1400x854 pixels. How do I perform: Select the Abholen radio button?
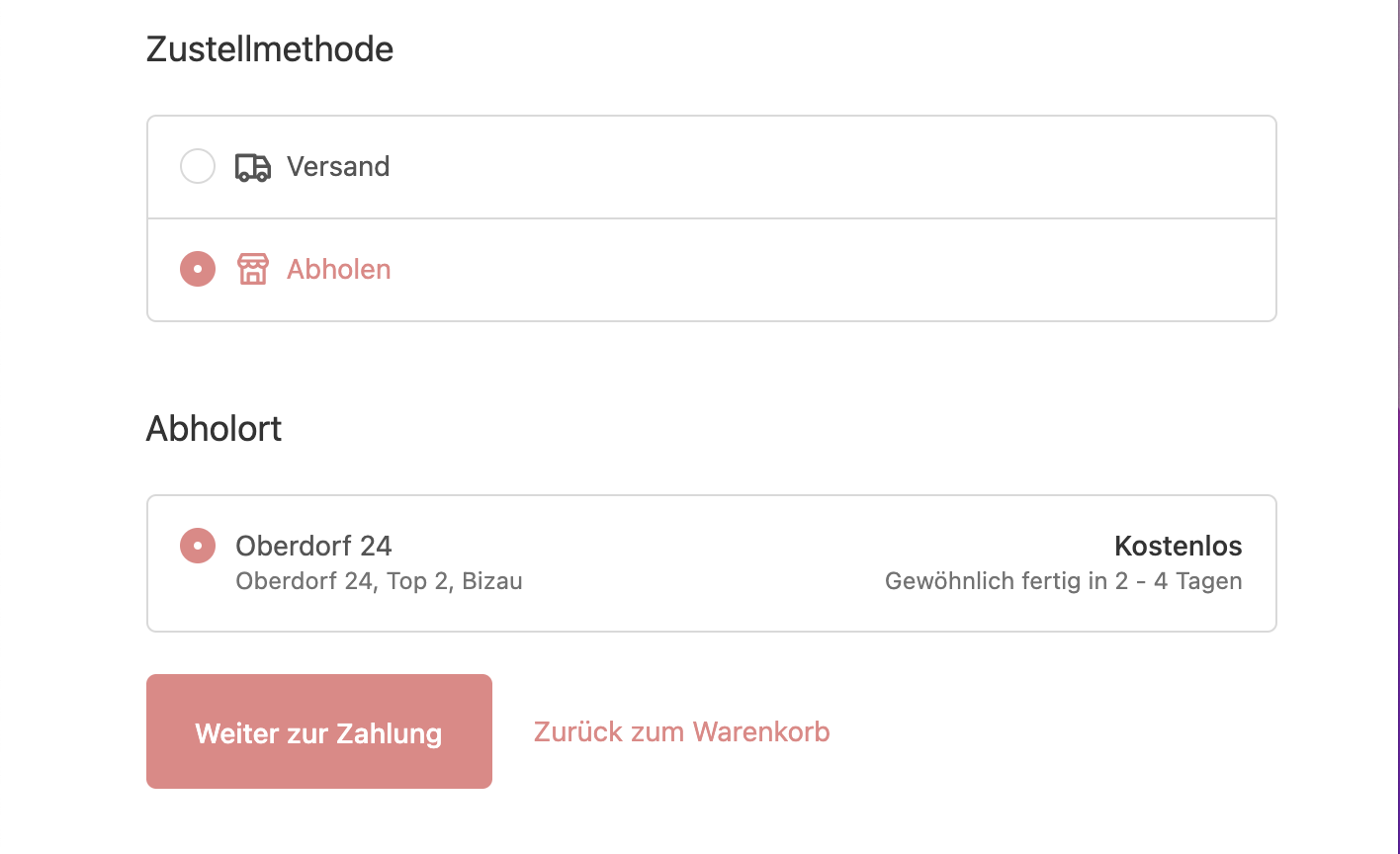[x=198, y=269]
